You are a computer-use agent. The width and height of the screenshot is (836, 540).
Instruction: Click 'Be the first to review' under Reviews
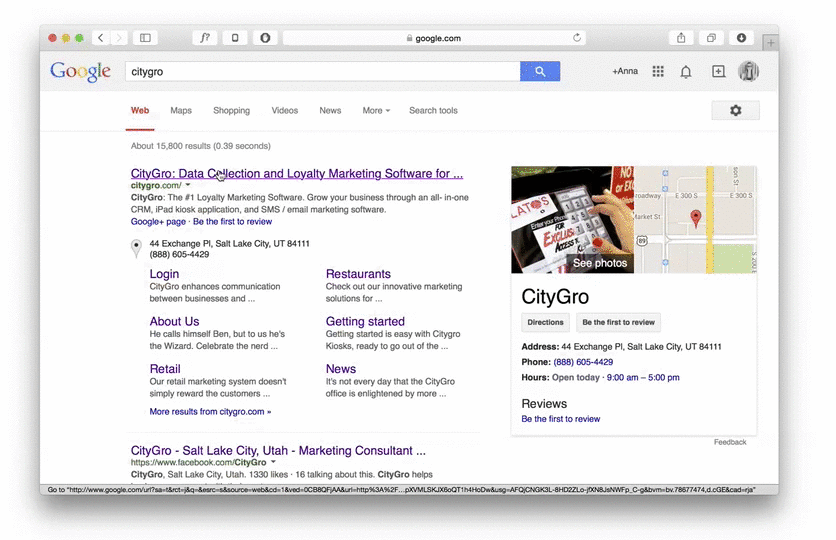561,419
